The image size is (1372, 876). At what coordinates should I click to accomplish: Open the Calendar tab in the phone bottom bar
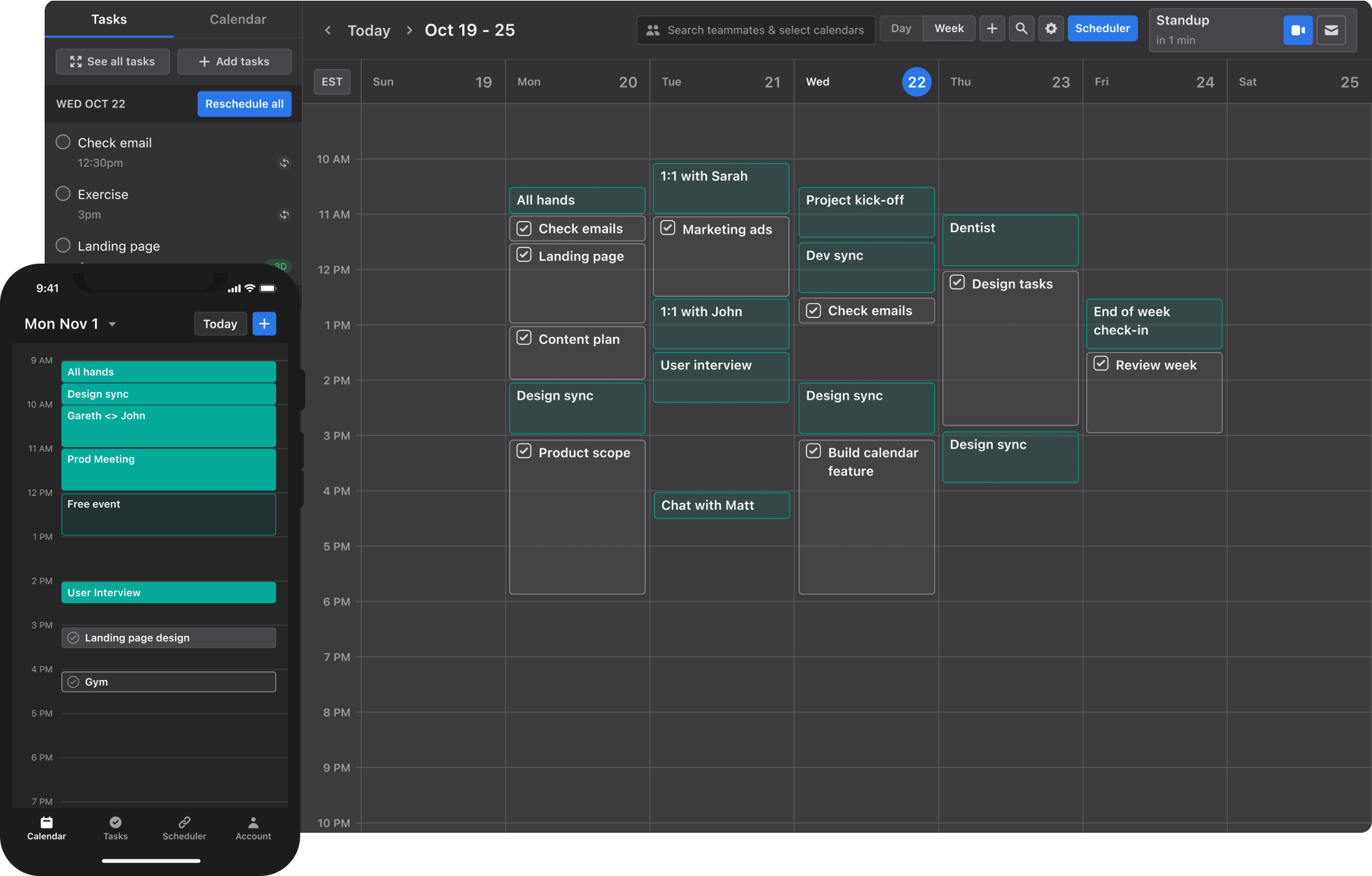[x=47, y=828]
